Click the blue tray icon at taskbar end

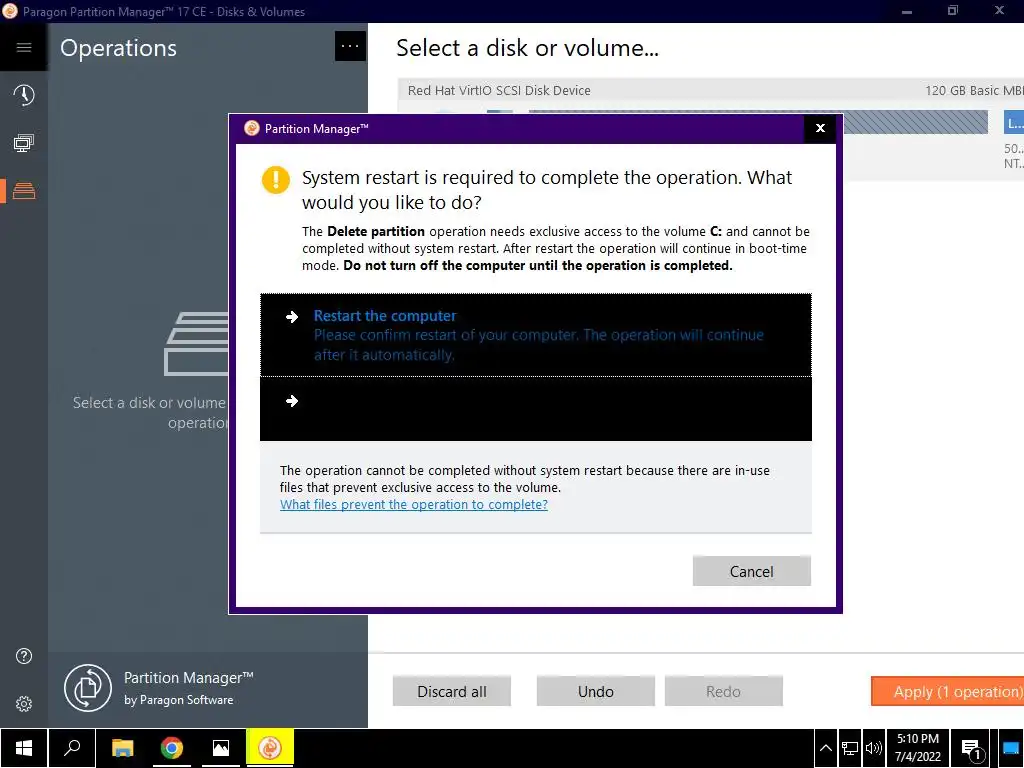1010,748
